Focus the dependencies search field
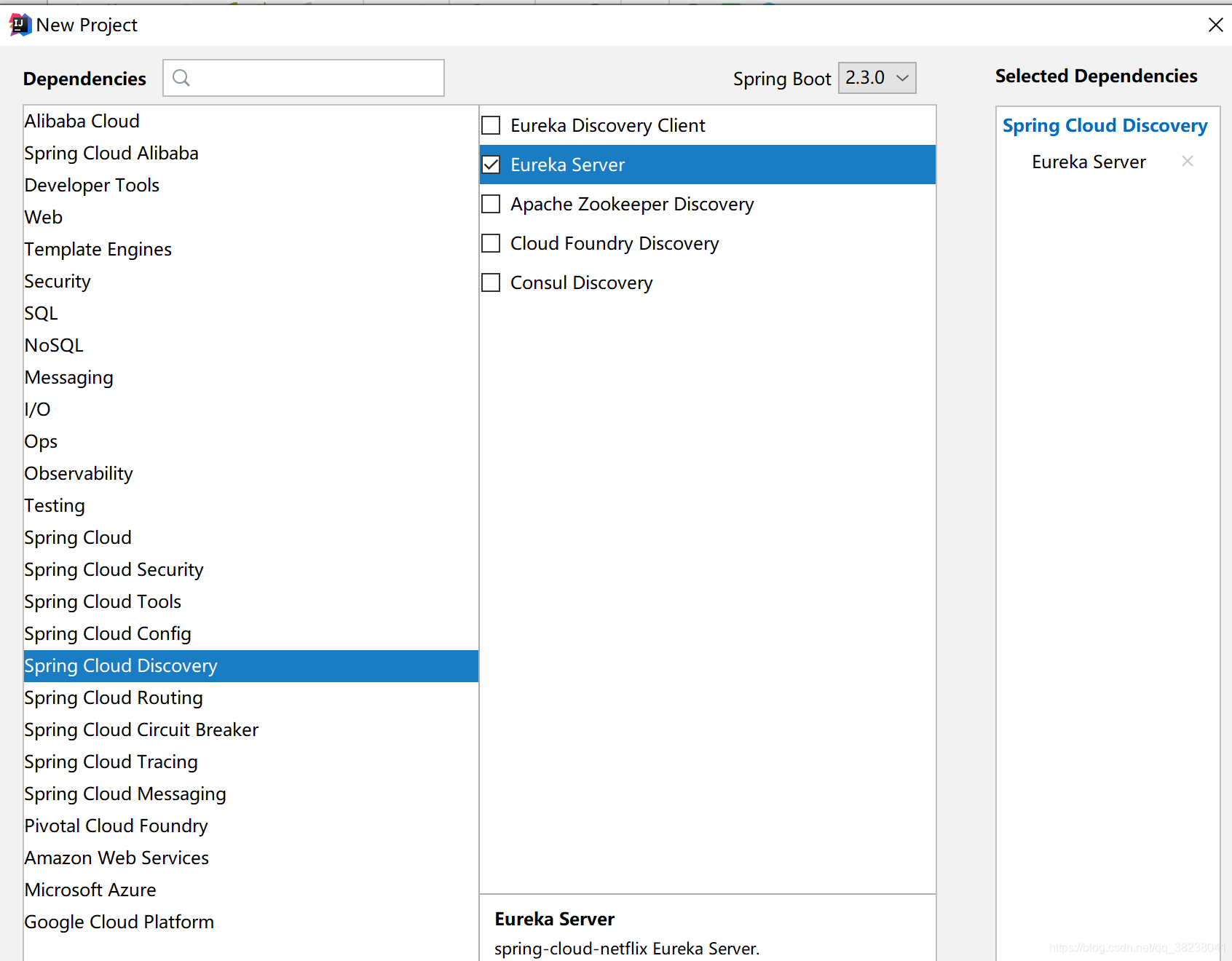 click(x=304, y=78)
